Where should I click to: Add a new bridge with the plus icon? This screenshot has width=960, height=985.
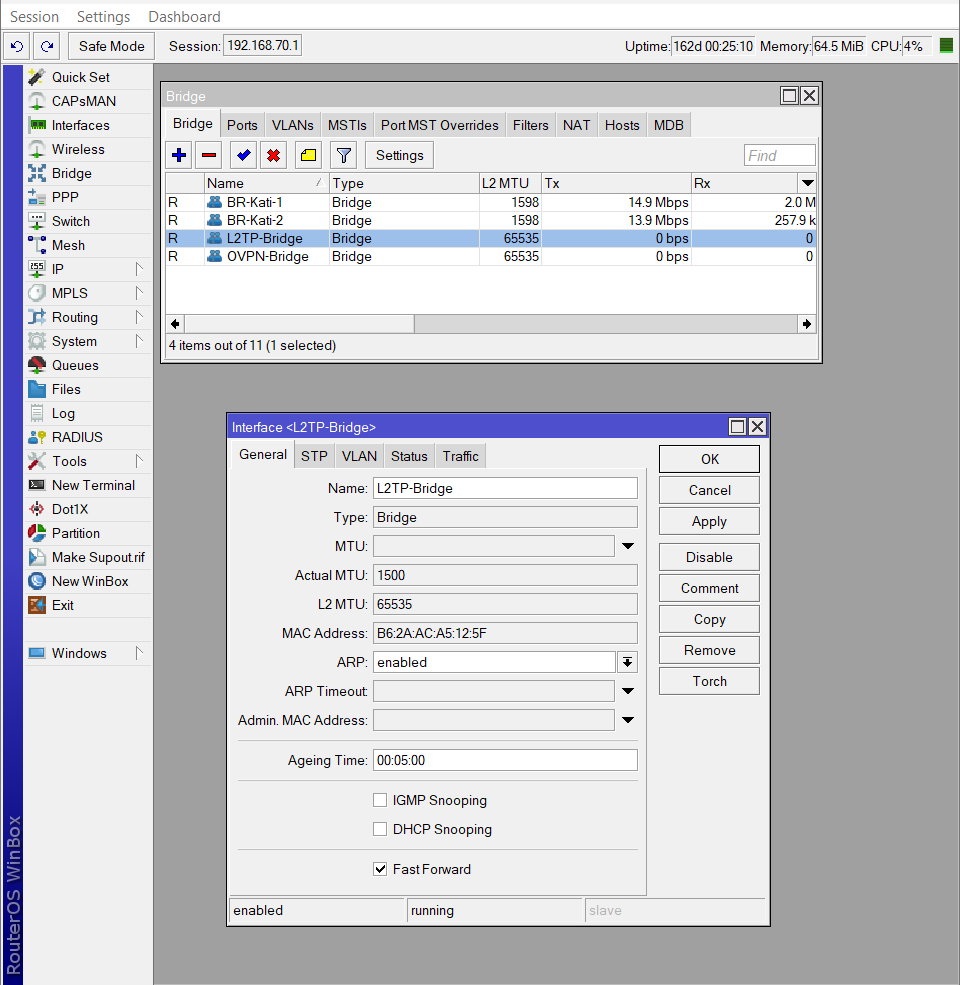pyautogui.click(x=178, y=155)
